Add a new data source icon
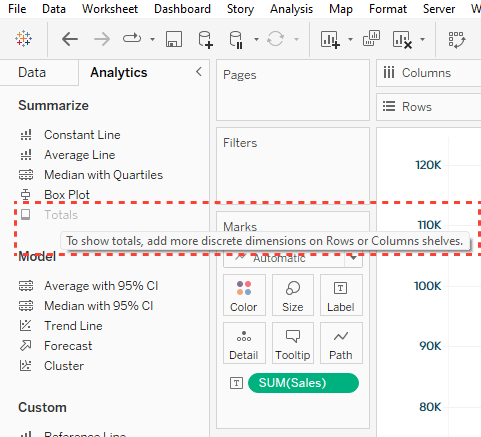Image resolution: width=481 pixels, height=437 pixels. point(205,40)
